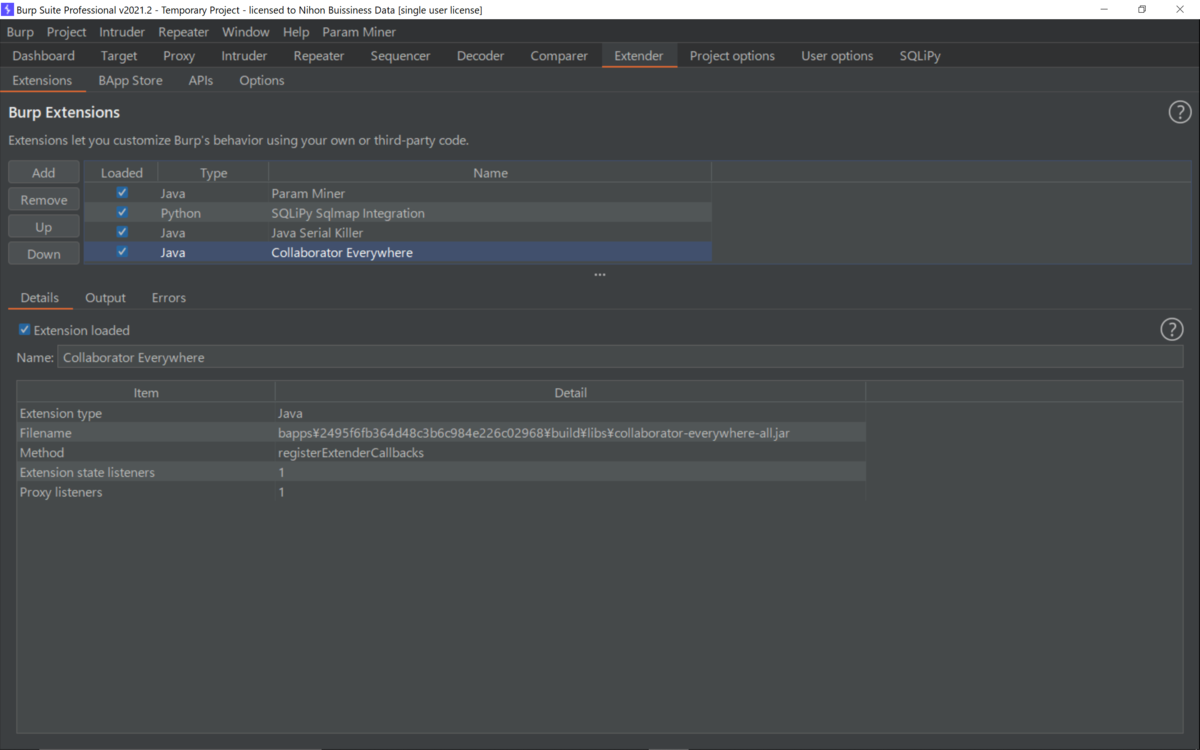Sort by the Type column header
Viewport: 1200px width, 750px height.
point(213,173)
